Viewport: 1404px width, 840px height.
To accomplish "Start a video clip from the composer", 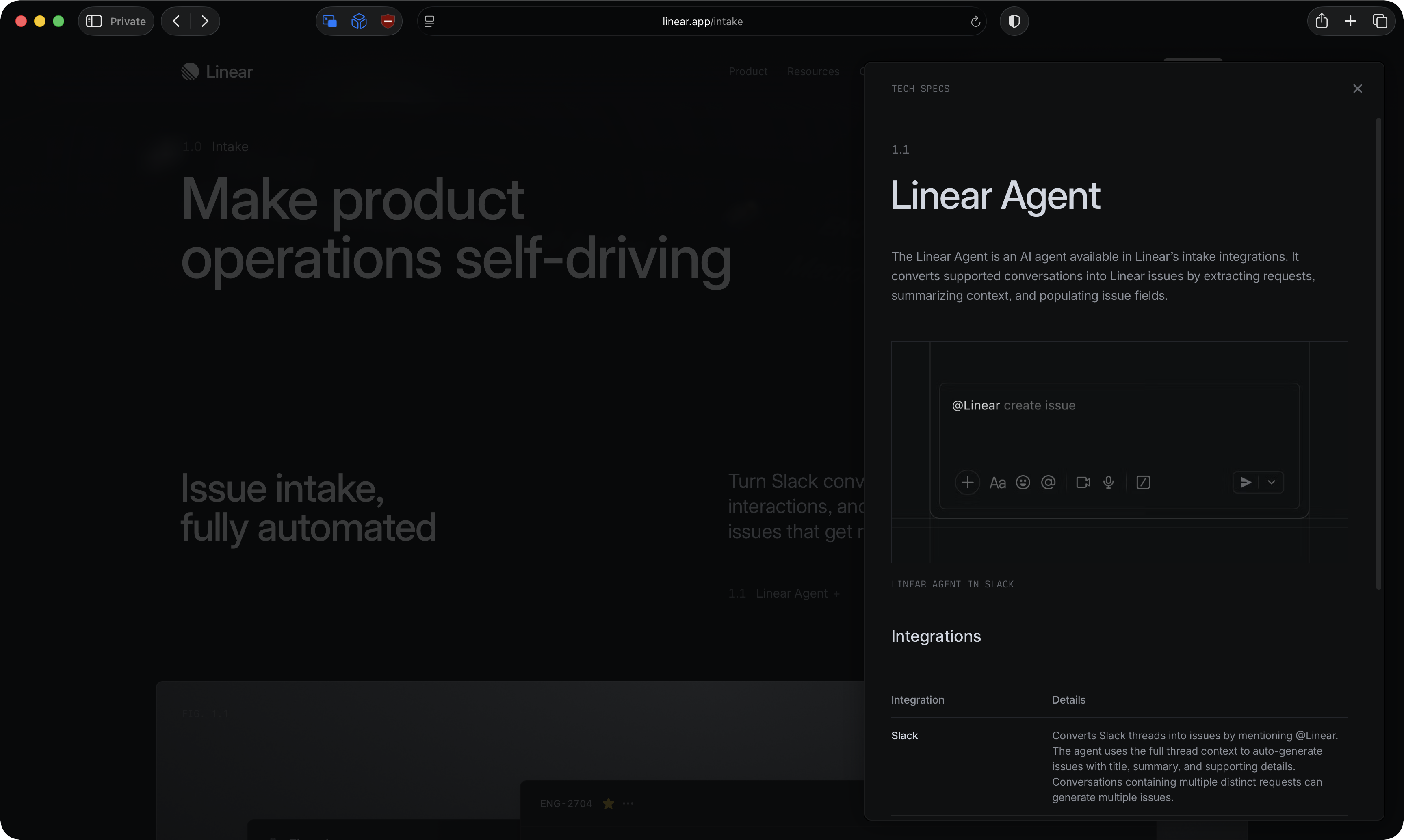I will pos(1083,482).
